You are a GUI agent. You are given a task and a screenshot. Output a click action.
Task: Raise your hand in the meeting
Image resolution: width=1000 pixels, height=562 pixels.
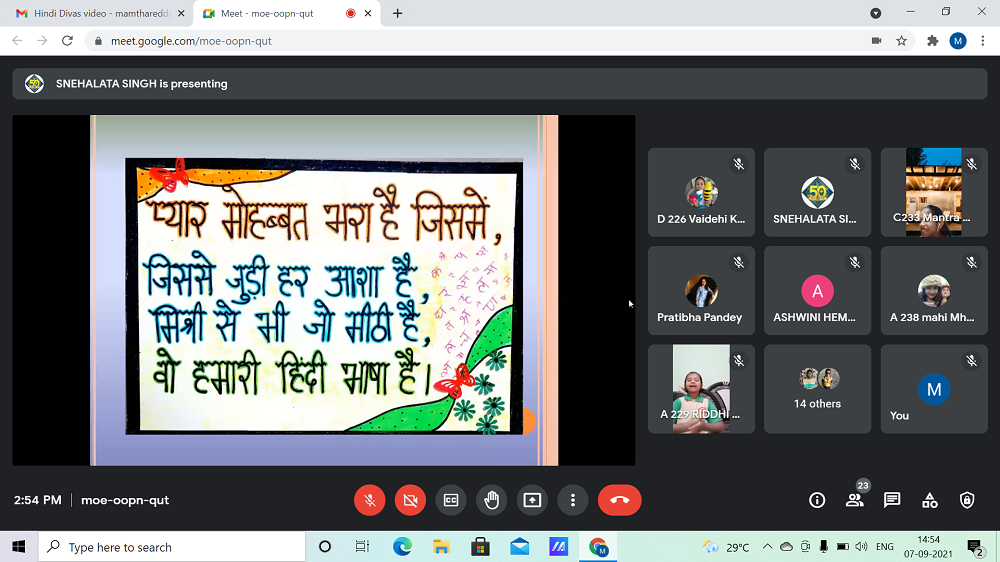pyautogui.click(x=491, y=500)
